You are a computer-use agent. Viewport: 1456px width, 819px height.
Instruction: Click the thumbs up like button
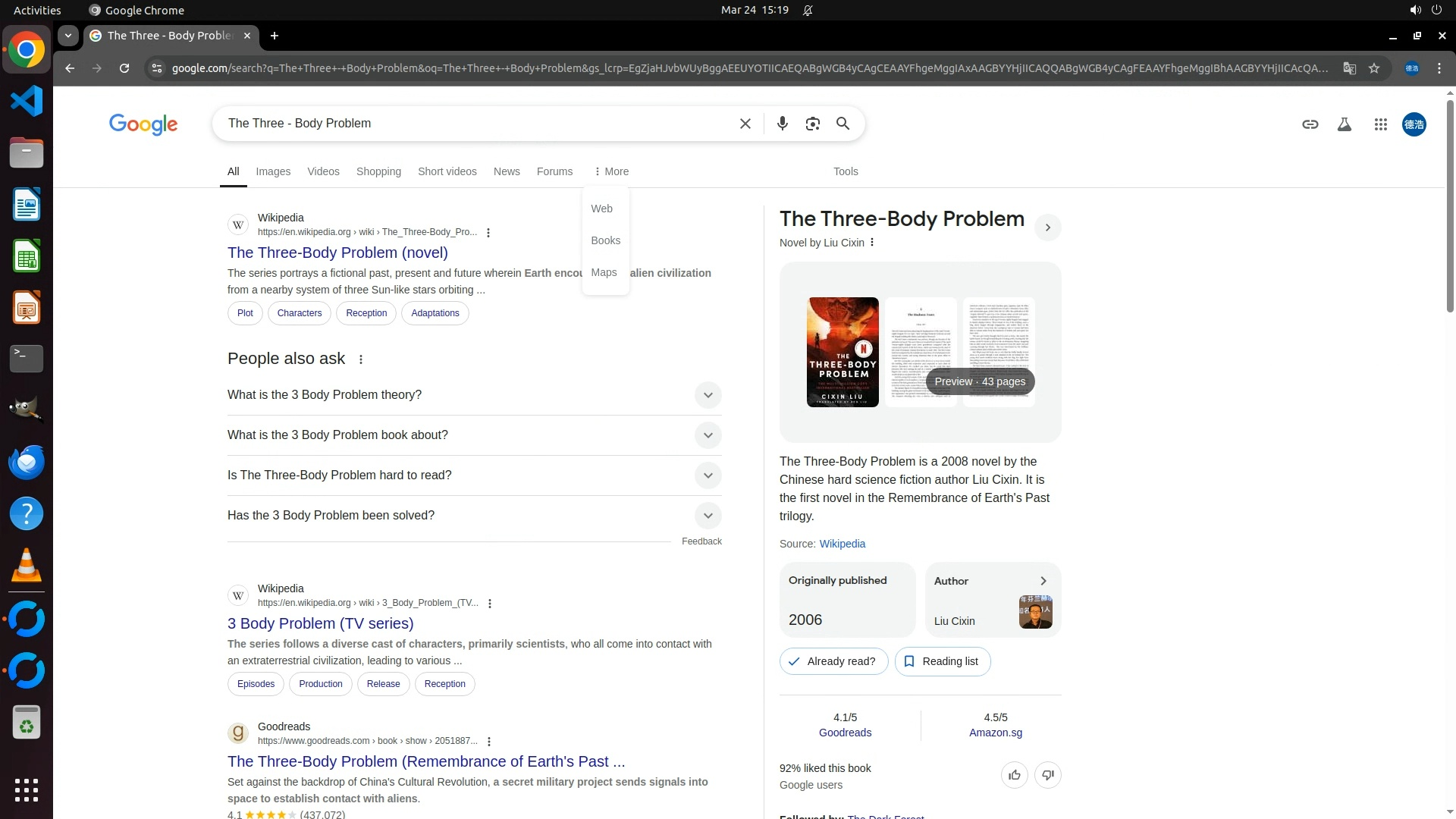click(1014, 775)
